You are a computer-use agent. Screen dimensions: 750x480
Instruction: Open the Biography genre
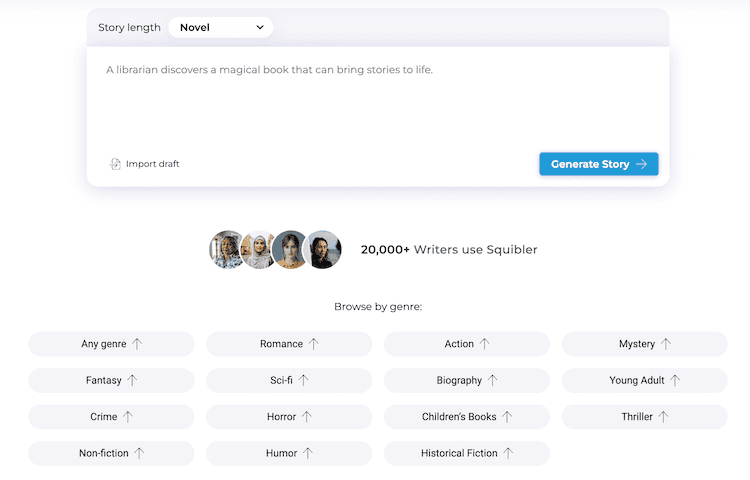(467, 380)
